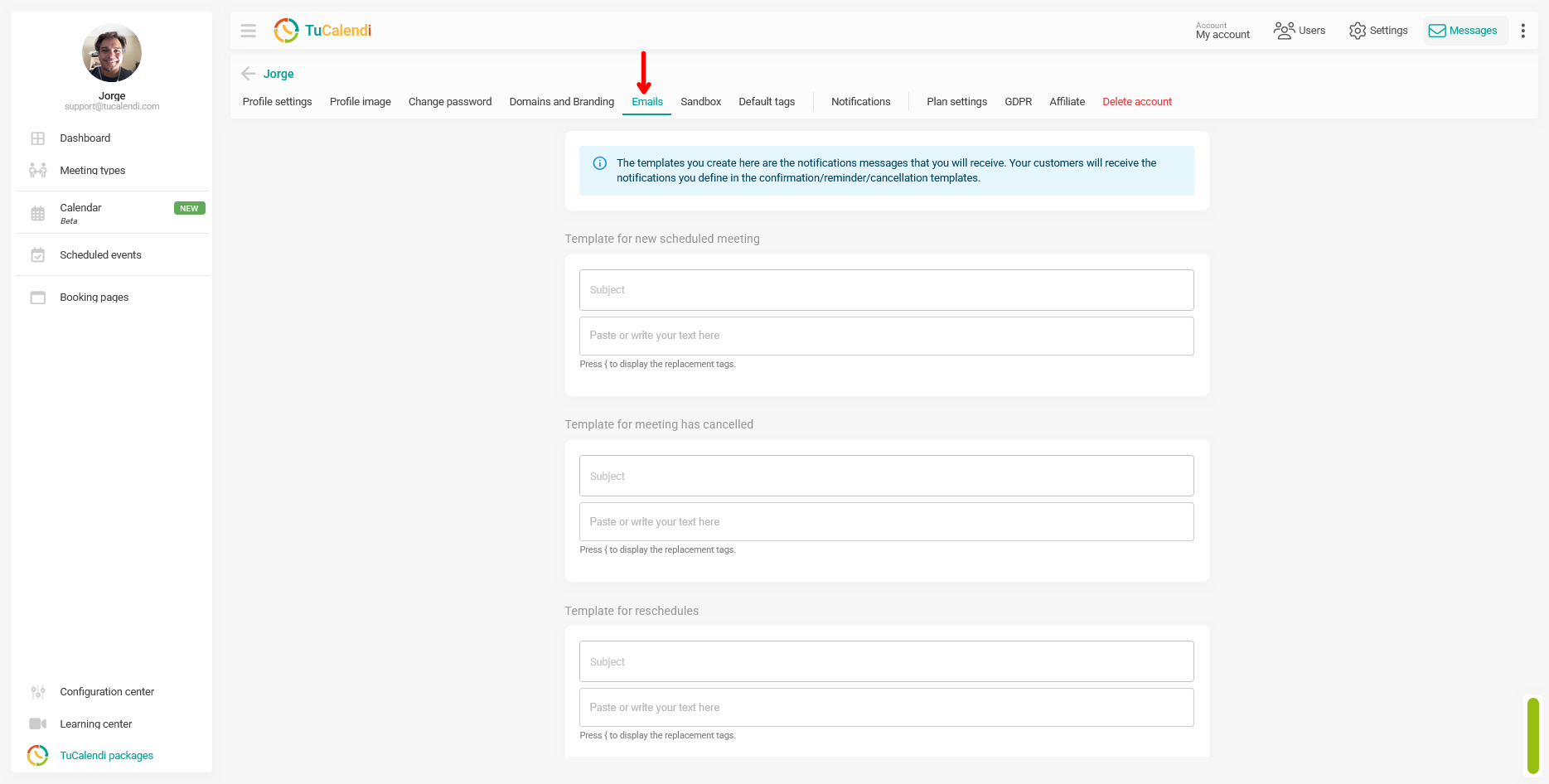
Task: Click the TuCalendi logo
Action: [x=322, y=31]
